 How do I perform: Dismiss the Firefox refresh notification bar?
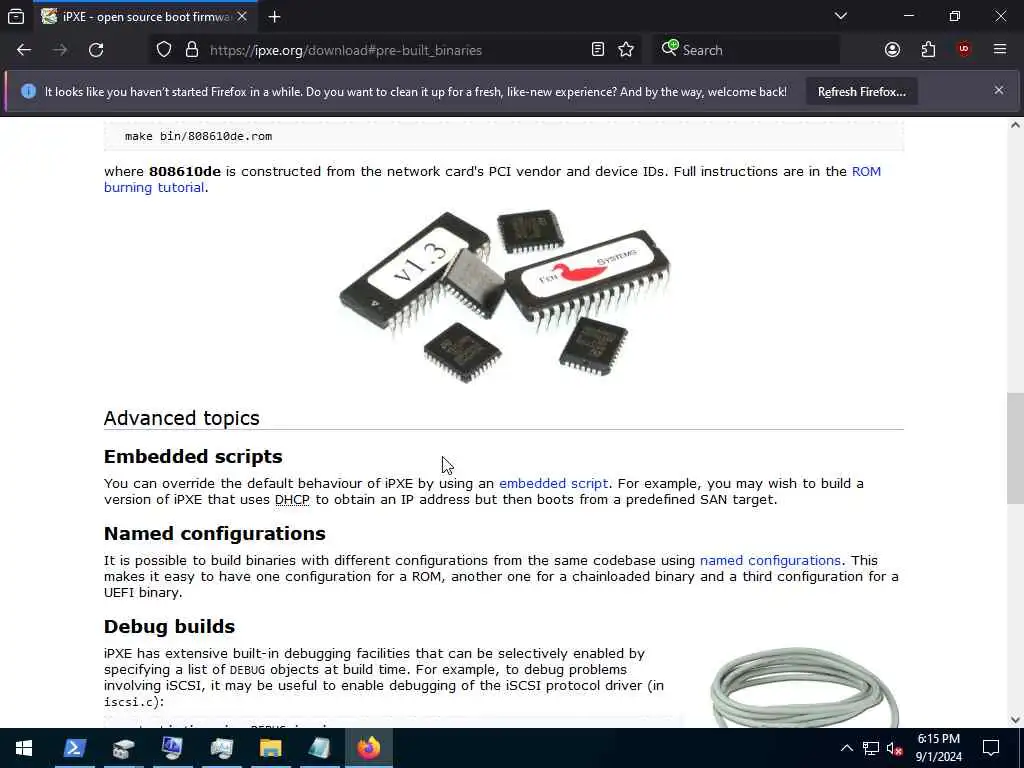pyautogui.click(x=999, y=91)
